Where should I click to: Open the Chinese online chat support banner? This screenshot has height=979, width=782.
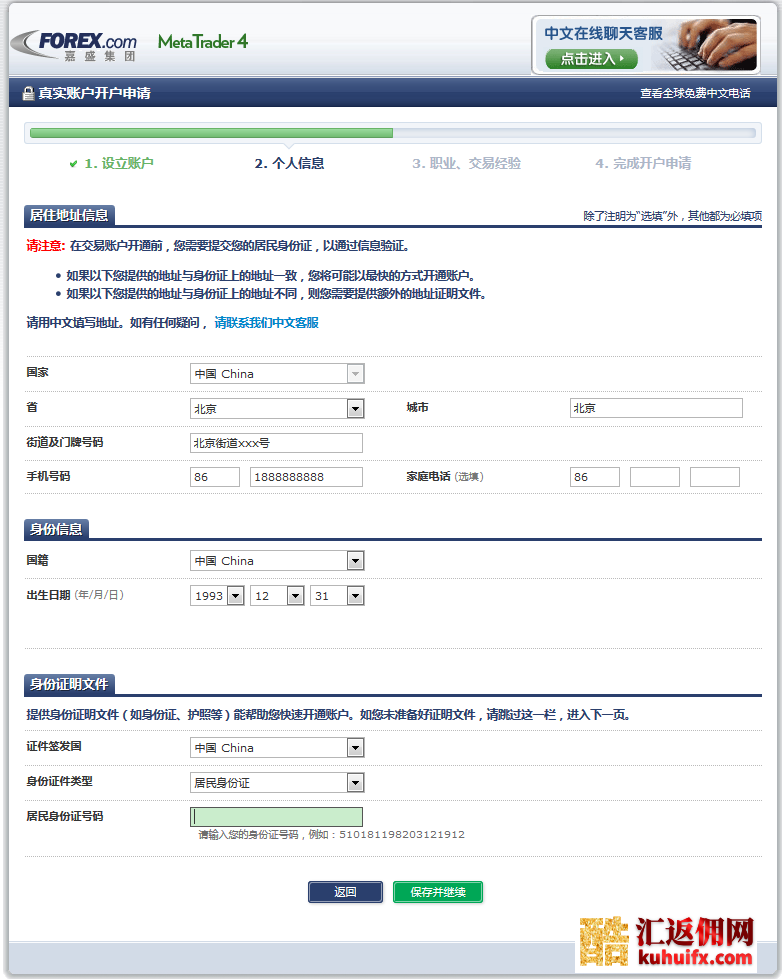pos(645,45)
